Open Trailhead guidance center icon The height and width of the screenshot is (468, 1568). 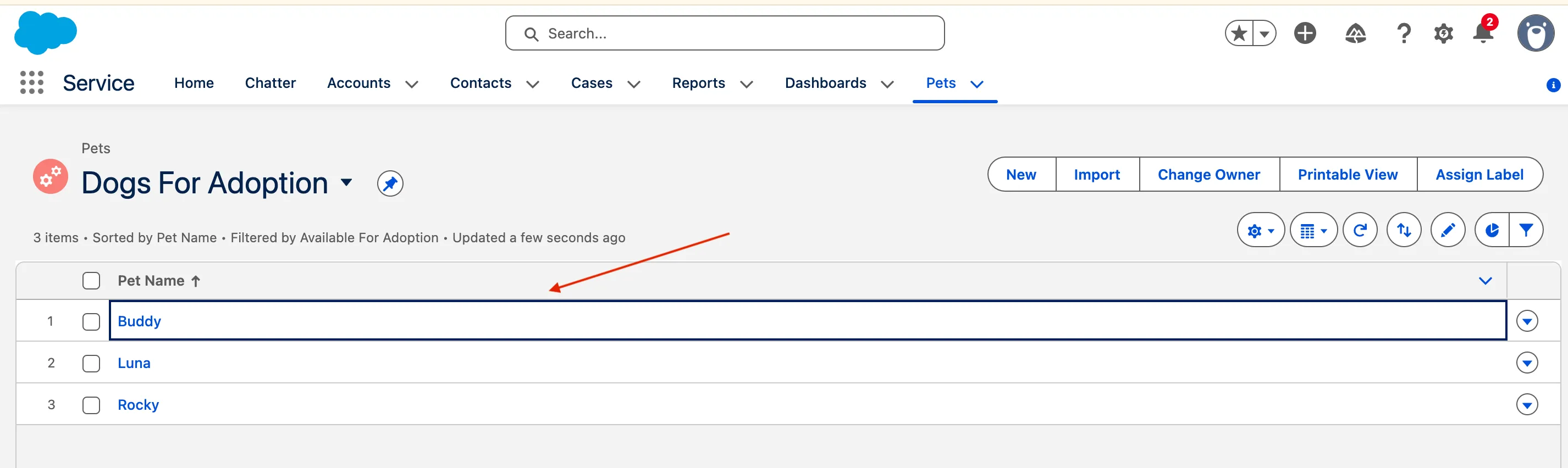pyautogui.click(x=1355, y=33)
